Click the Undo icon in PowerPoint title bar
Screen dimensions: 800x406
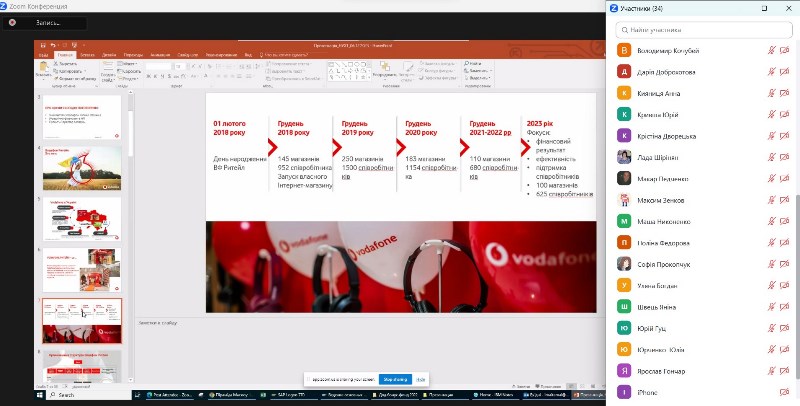pyautogui.click(x=53, y=45)
